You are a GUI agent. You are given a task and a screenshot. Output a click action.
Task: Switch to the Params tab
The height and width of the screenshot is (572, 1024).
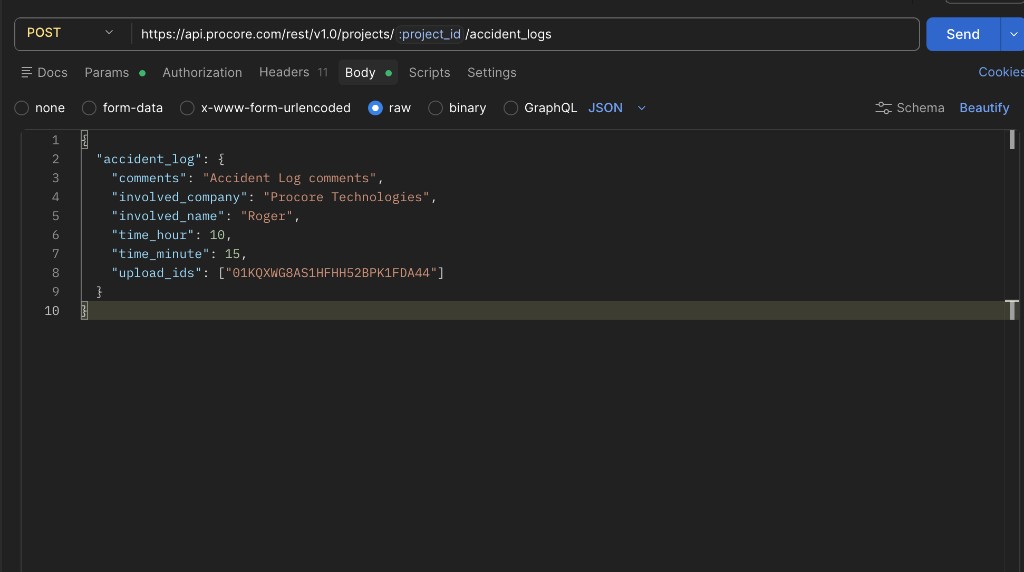[x=114, y=72]
